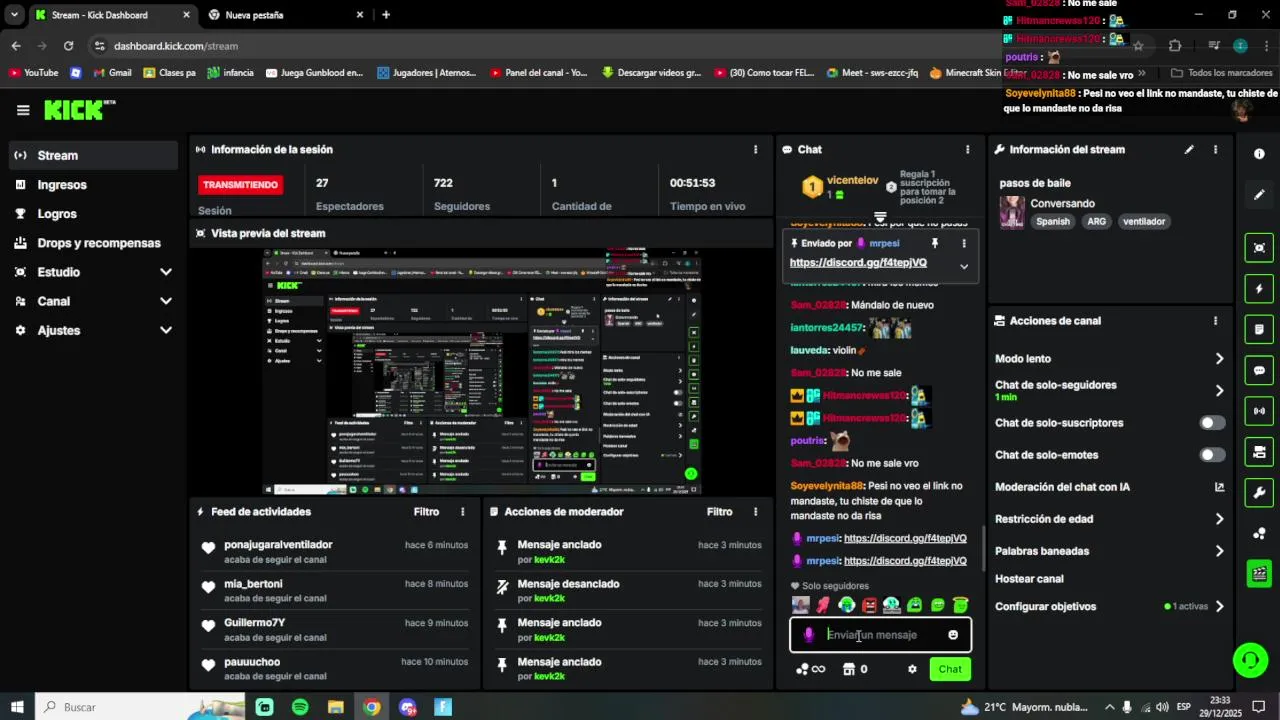Toggle Chat de solo-emotes
This screenshot has width=1280, height=720.
(1212, 455)
